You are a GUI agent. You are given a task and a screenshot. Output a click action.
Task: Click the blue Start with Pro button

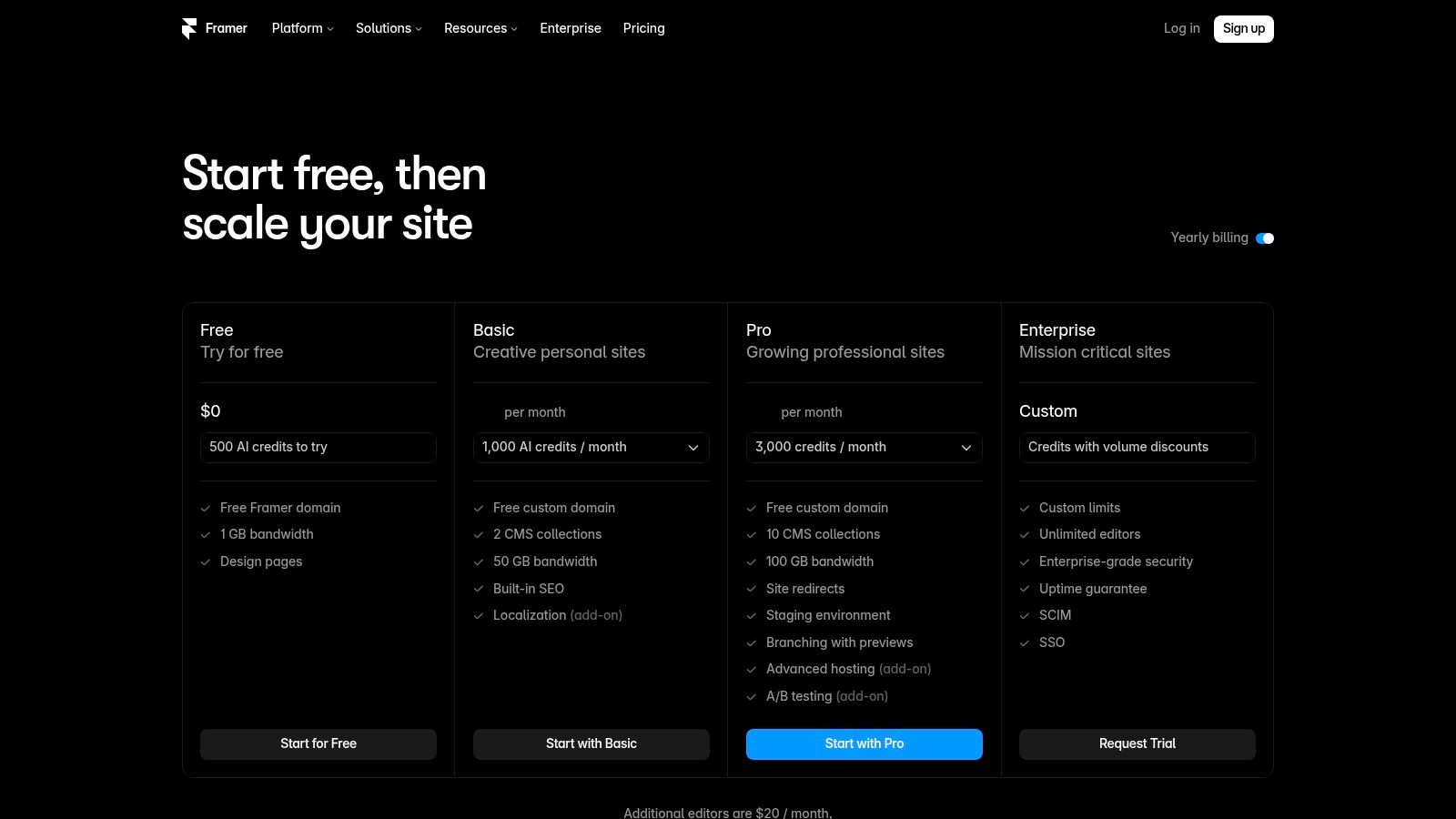pos(864,744)
